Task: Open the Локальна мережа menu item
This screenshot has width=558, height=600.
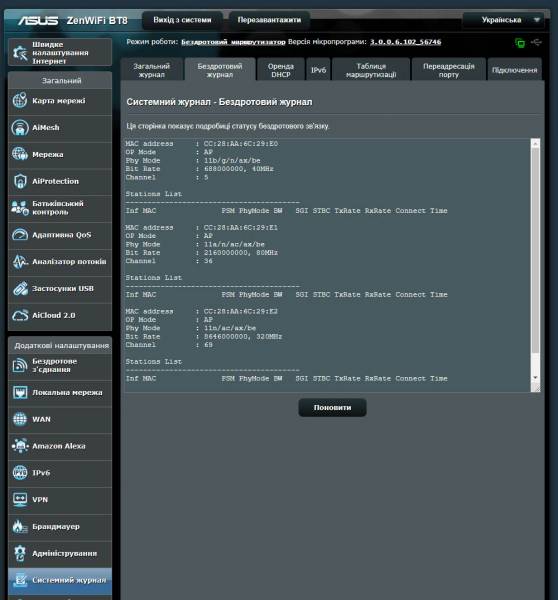Action: 60,393
